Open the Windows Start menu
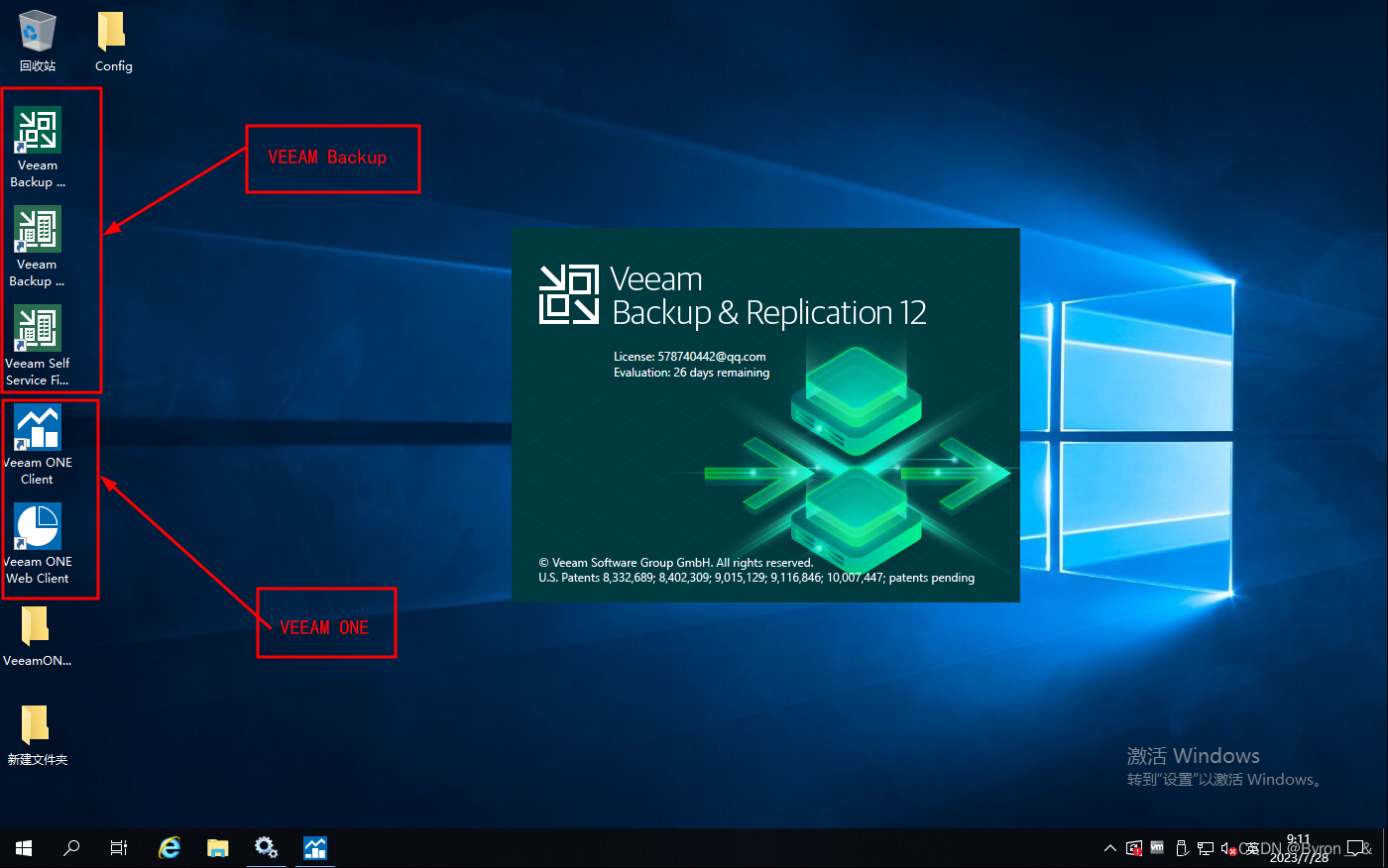 click(x=24, y=848)
